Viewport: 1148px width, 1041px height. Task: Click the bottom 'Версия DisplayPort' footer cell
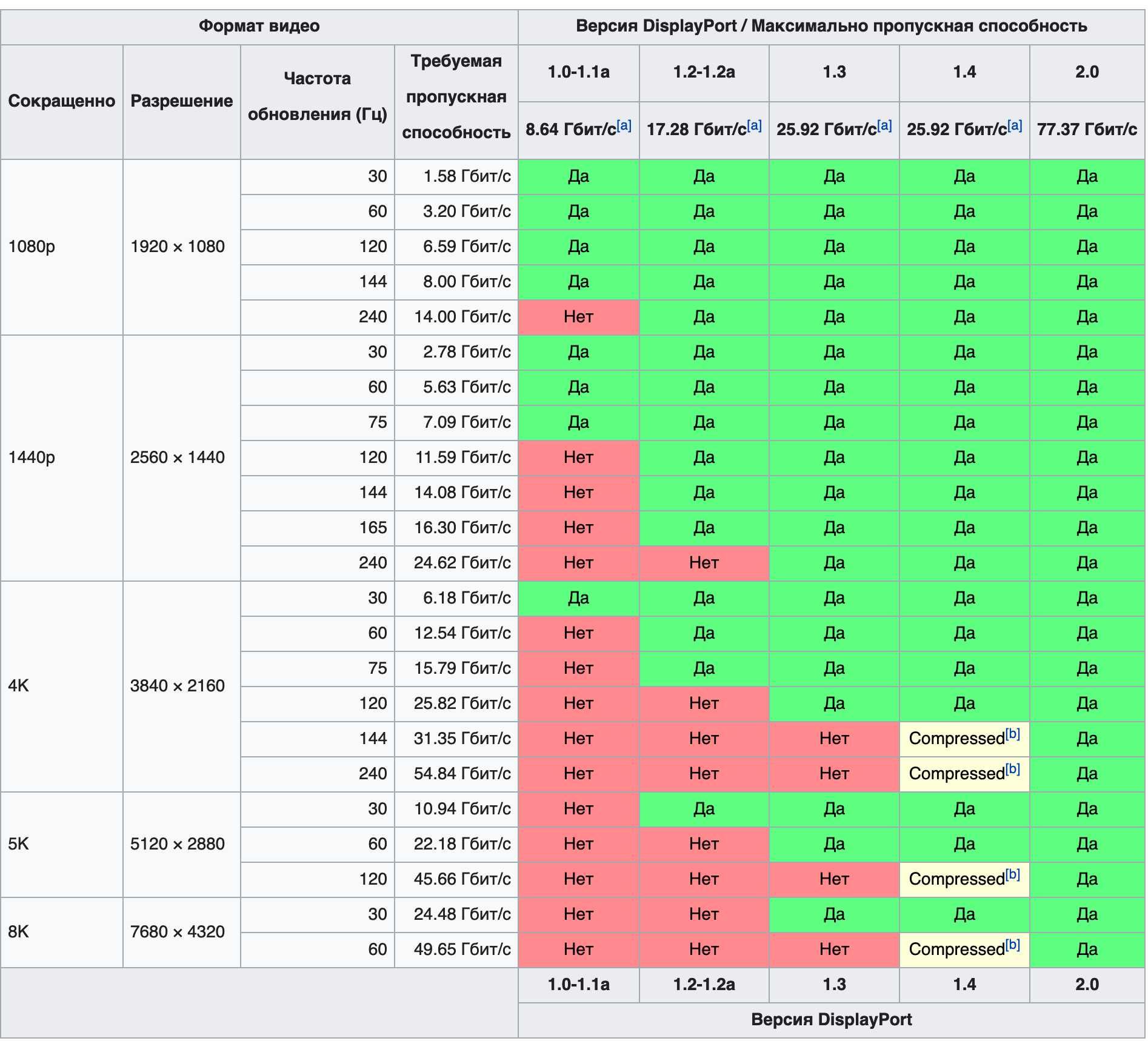click(832, 1020)
